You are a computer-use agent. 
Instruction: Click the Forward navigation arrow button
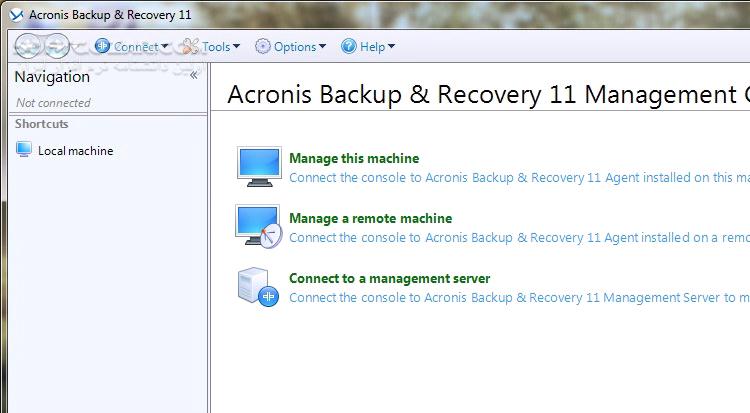[x=57, y=46]
